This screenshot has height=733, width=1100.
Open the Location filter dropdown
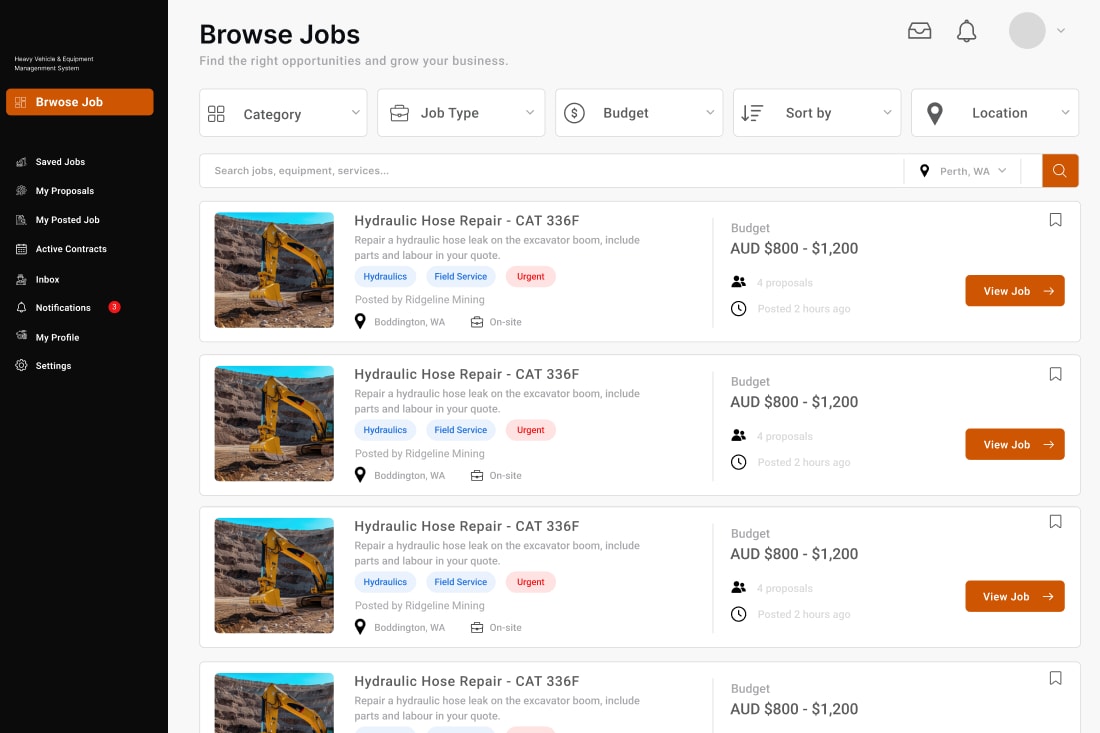pyautogui.click(x=995, y=113)
